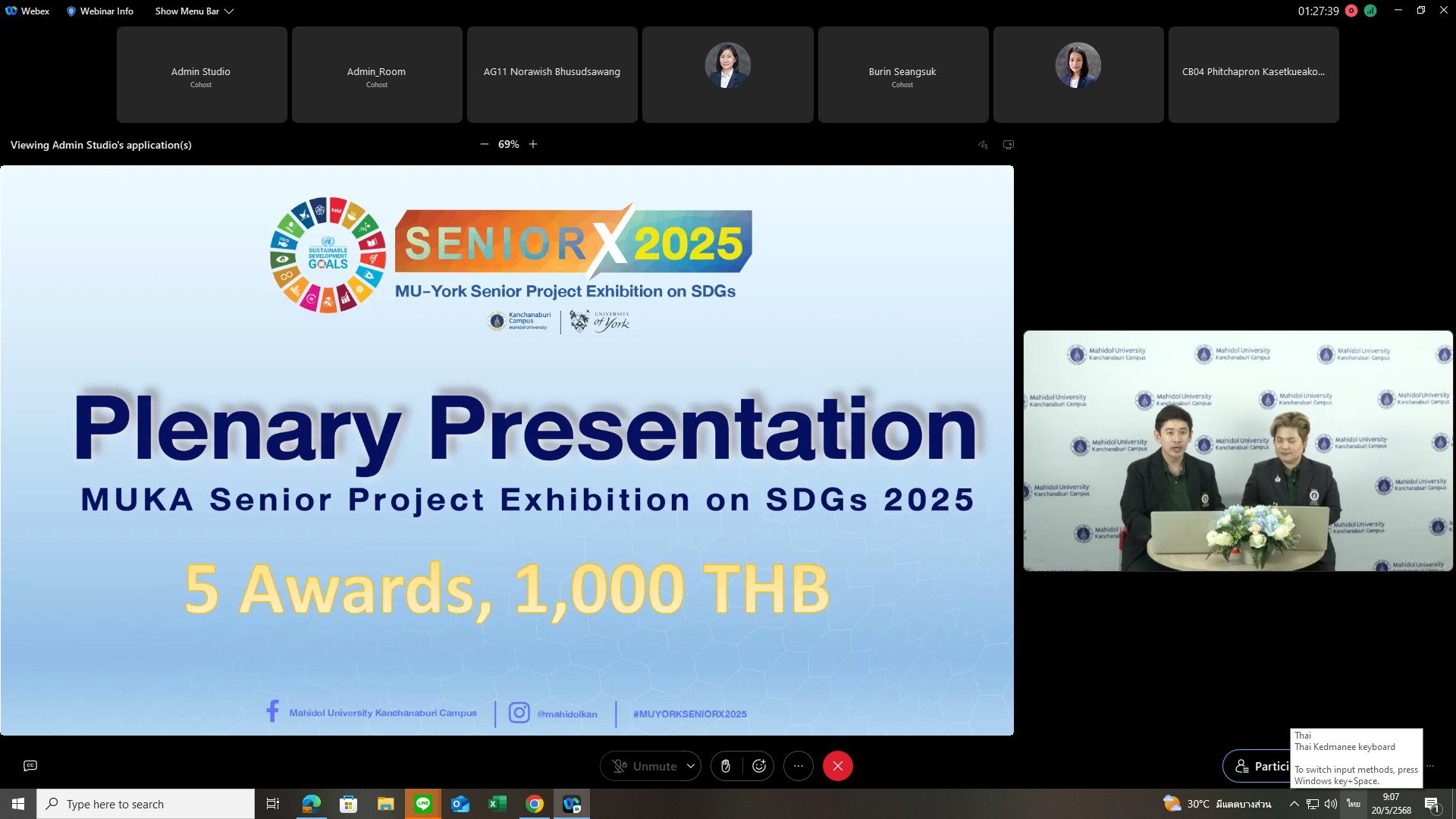The image size is (1456, 819).
Task: Select CB04 Phitchapron Kasetkueako tile
Action: pos(1254,75)
